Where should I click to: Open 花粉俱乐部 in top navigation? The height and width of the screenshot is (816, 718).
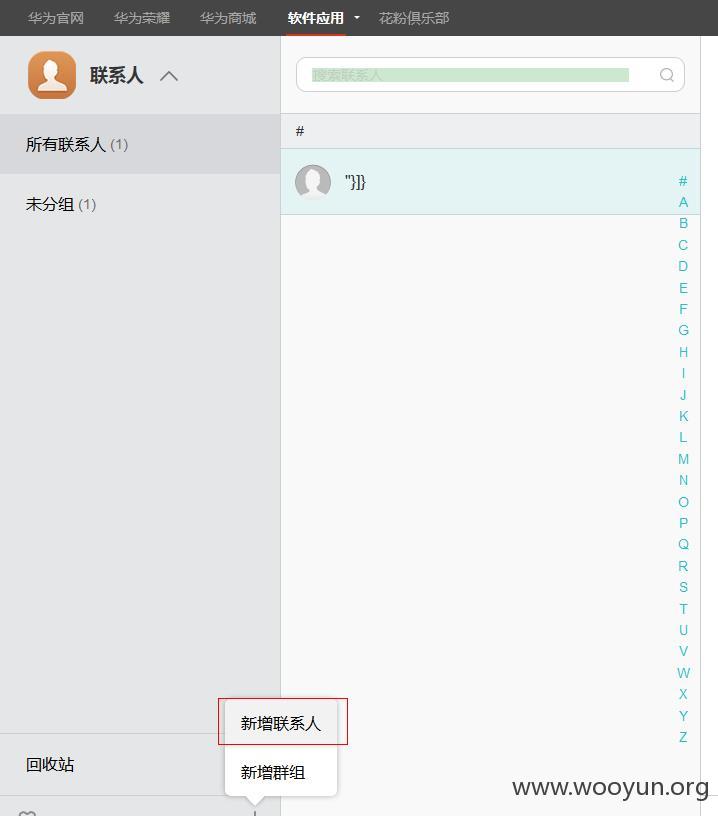click(414, 18)
